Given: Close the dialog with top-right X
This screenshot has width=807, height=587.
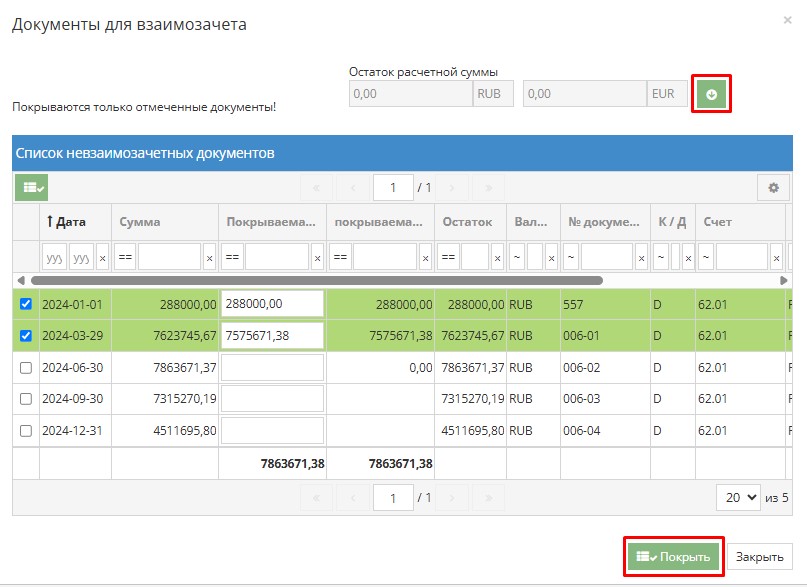Looking at the screenshot, I should click(x=787, y=19).
